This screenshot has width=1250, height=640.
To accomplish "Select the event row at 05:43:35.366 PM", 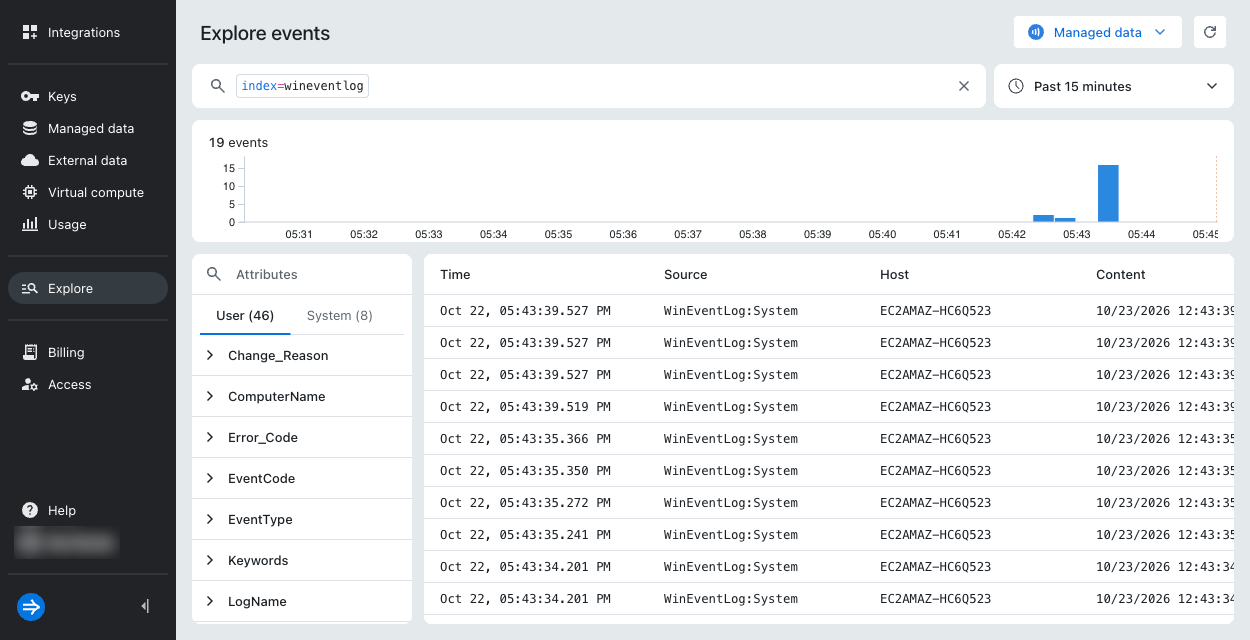I will click(829, 439).
